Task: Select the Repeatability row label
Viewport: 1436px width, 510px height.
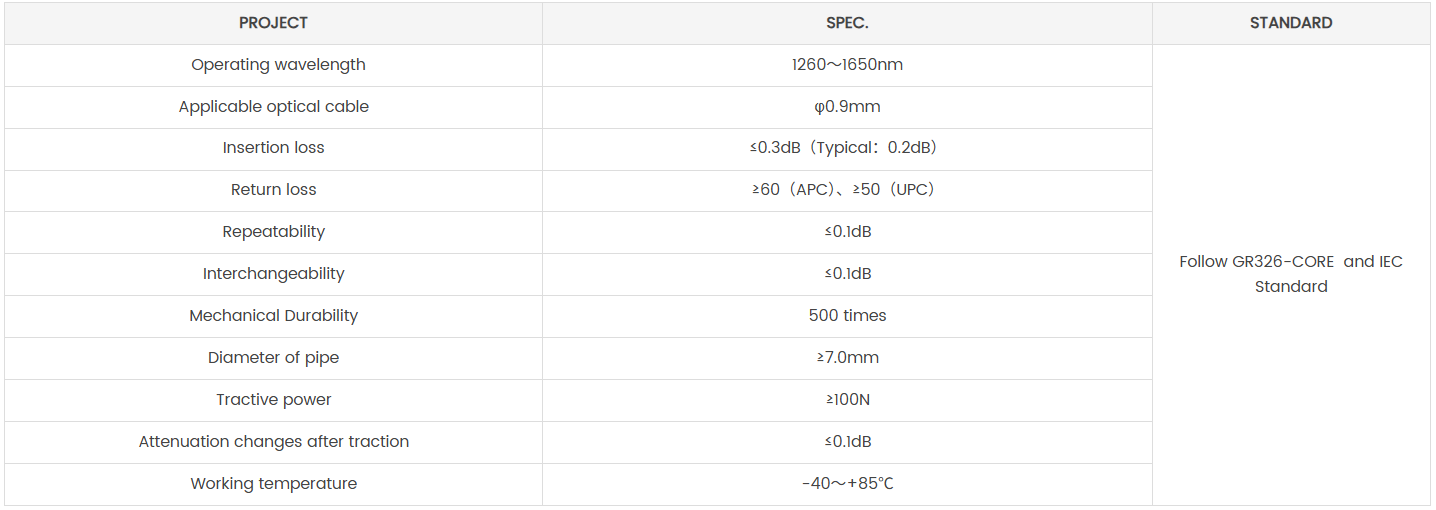Action: (273, 232)
